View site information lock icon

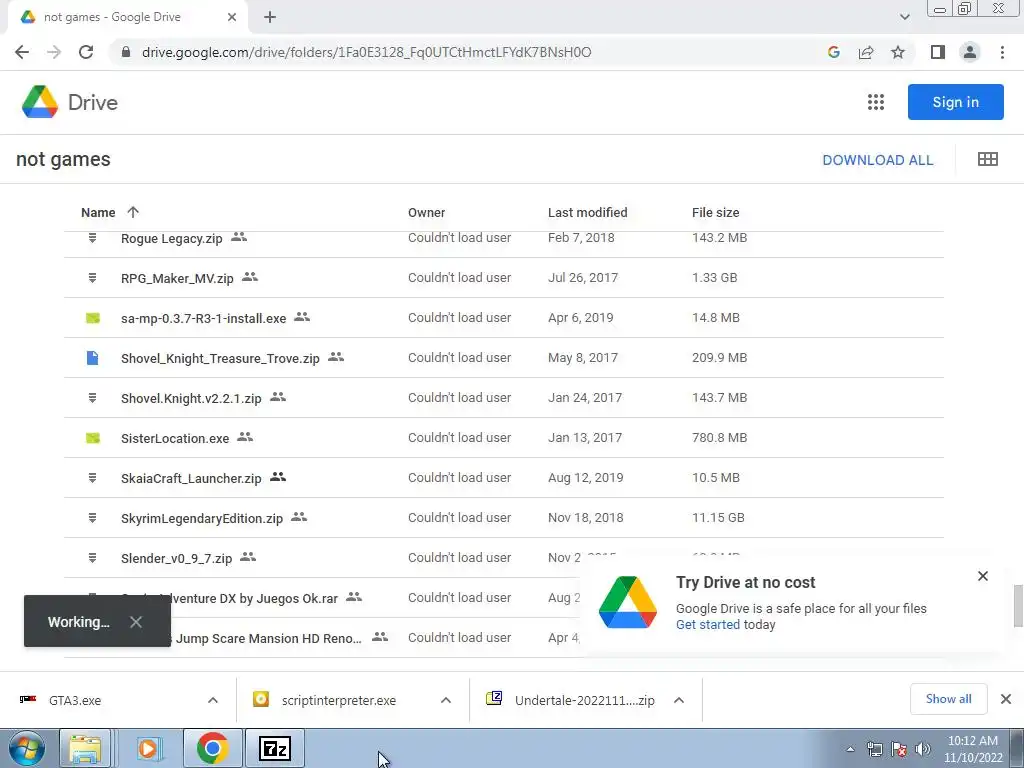[x=126, y=52]
